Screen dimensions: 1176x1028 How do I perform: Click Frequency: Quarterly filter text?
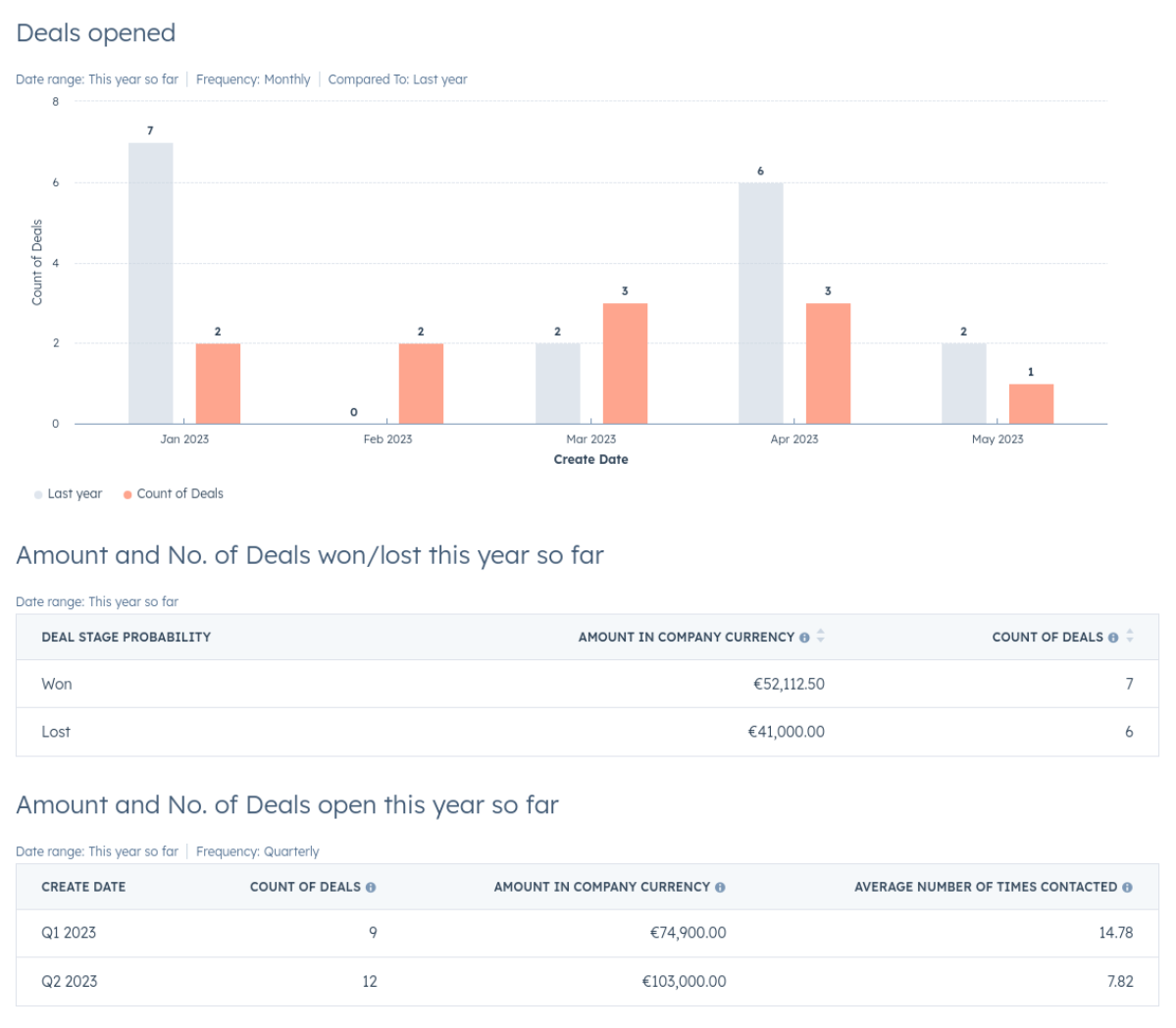click(257, 851)
